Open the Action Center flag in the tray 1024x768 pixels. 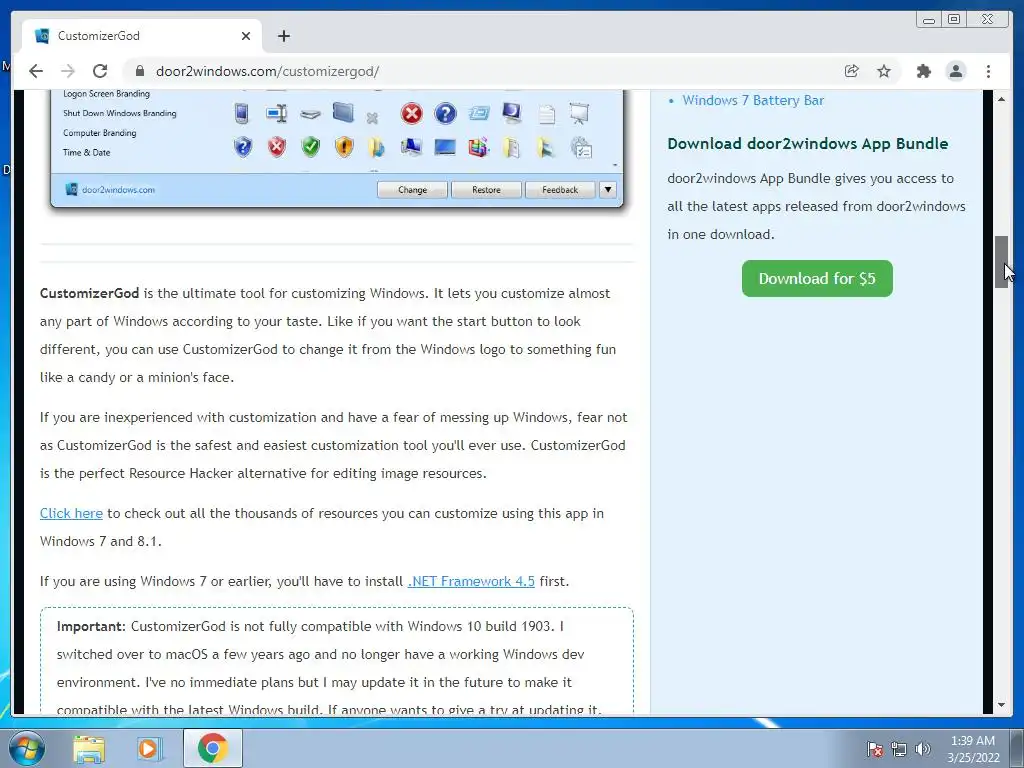pyautogui.click(x=874, y=749)
